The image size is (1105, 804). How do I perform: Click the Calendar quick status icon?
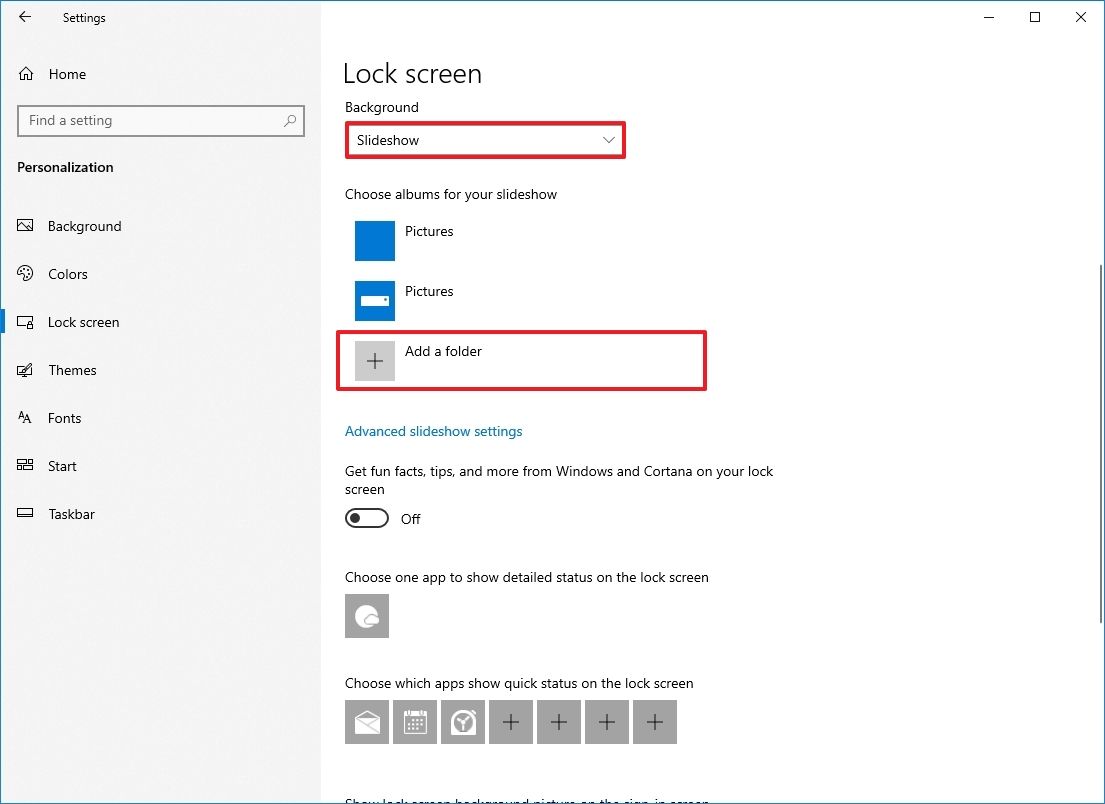coord(414,721)
